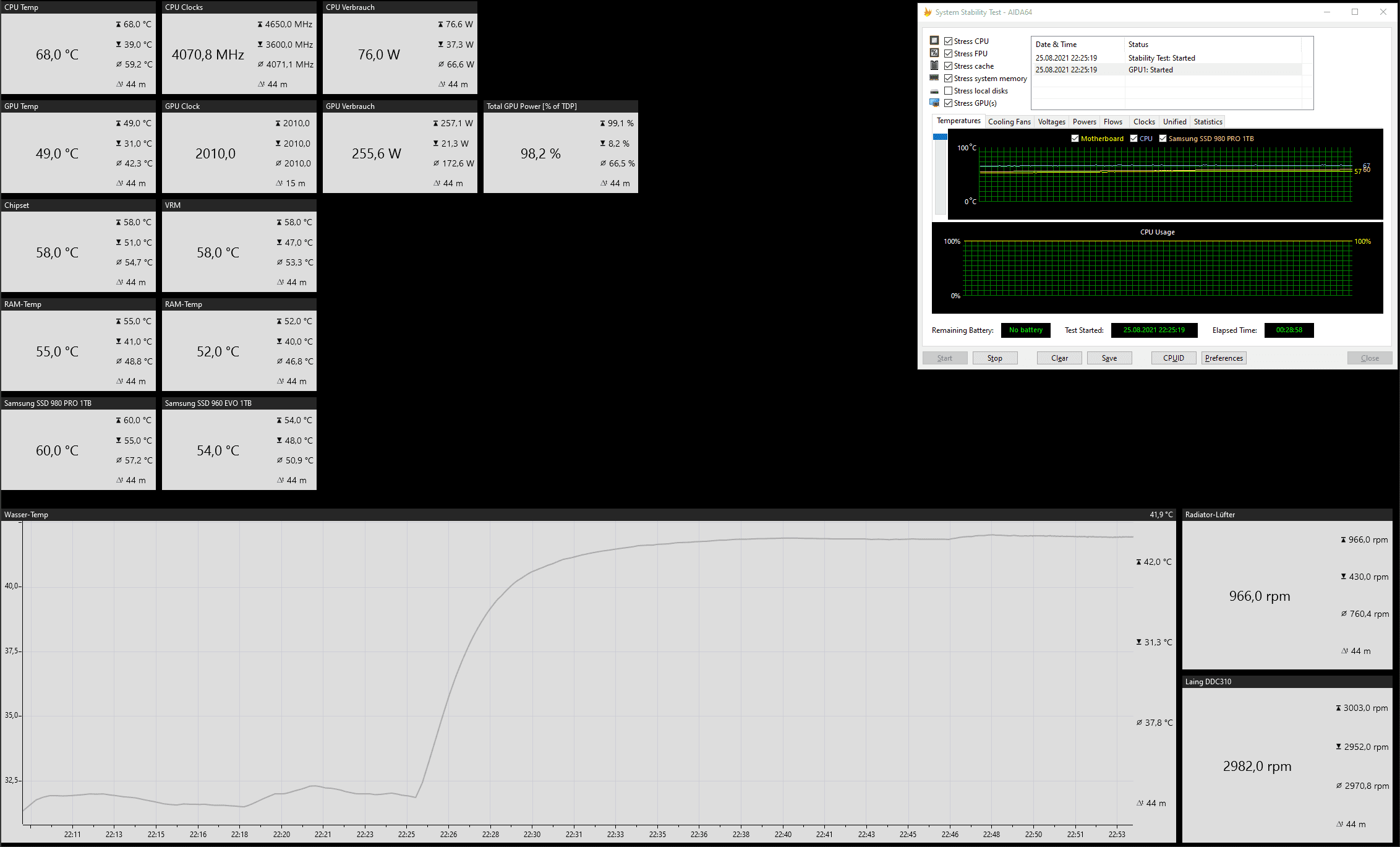Open the Flows tab

[1113, 122]
